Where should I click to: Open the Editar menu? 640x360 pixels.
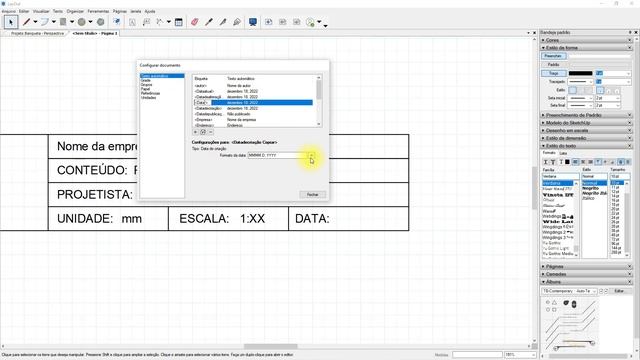click(x=24, y=11)
